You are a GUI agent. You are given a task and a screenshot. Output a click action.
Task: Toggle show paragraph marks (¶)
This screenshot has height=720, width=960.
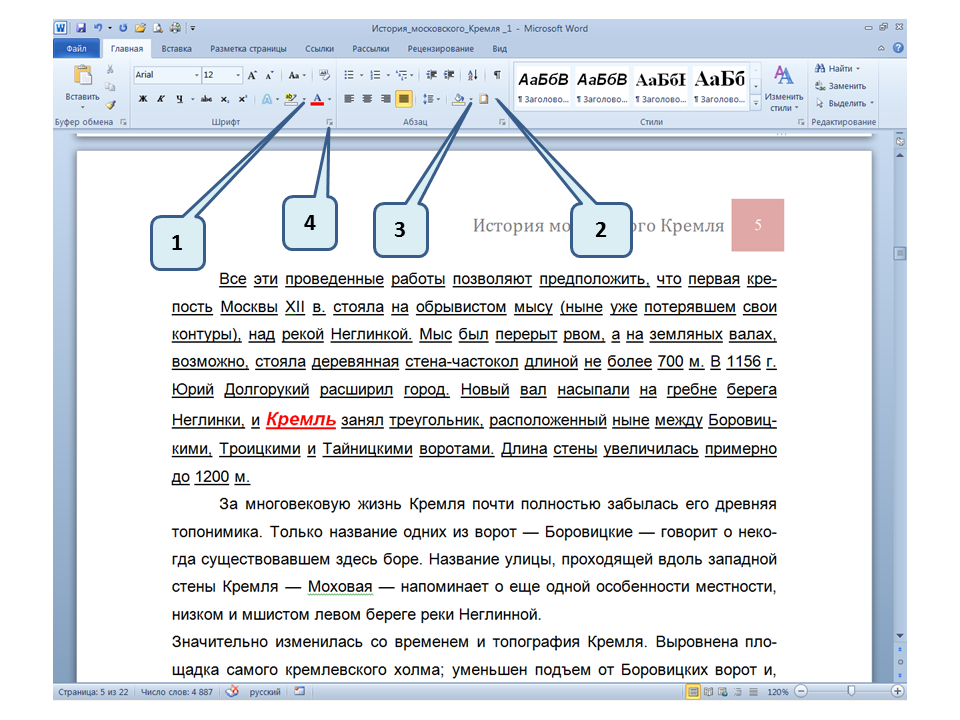(497, 75)
